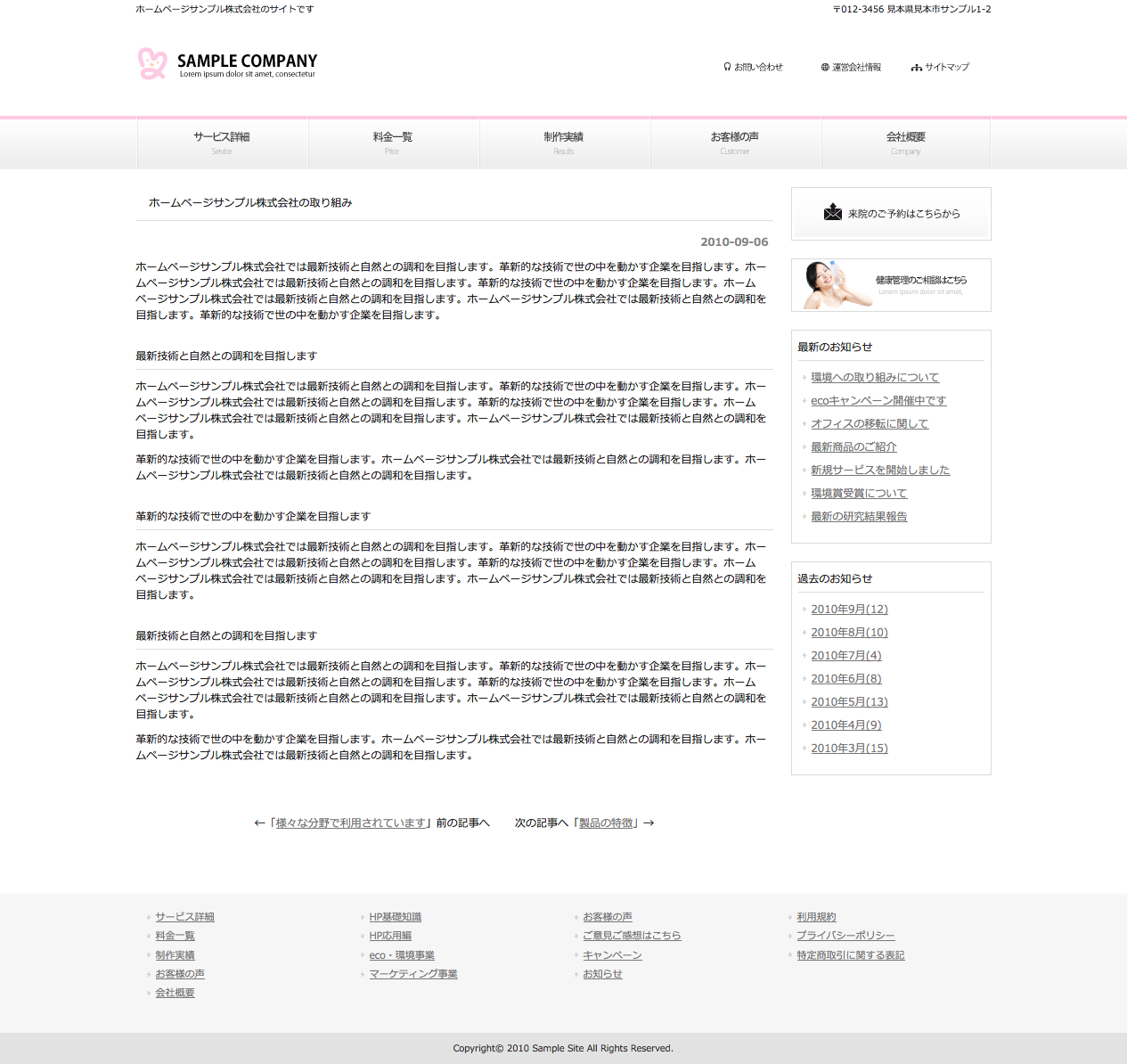This screenshot has width=1127, height=1064.
Task: Go to the 制作実績 navigation tab
Action: click(x=564, y=142)
